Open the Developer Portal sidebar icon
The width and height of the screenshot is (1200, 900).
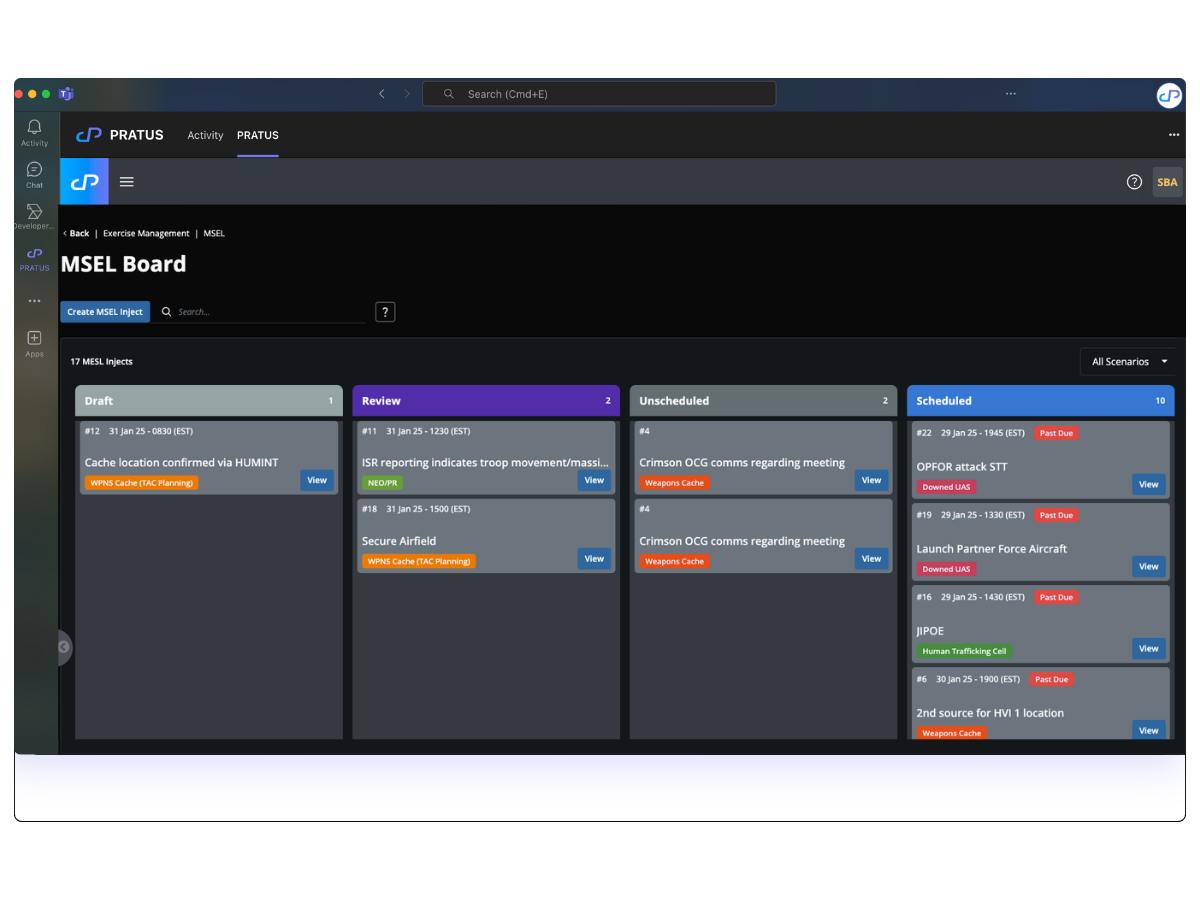coord(34,216)
